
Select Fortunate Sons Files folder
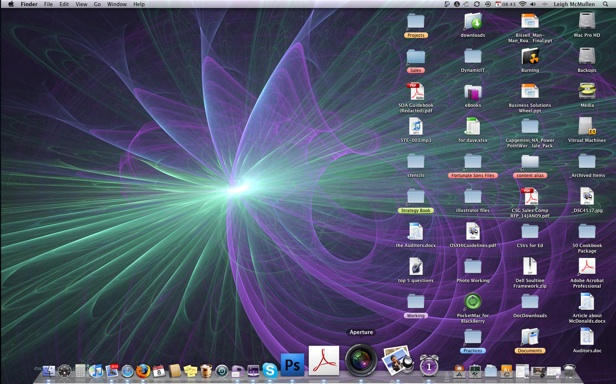click(473, 161)
